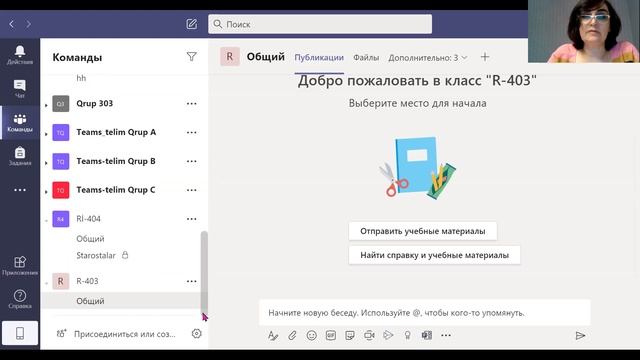Image resolution: width=640 pixels, height=360 pixels.
Task: Click the Praise badge icon
Action: coord(407,336)
